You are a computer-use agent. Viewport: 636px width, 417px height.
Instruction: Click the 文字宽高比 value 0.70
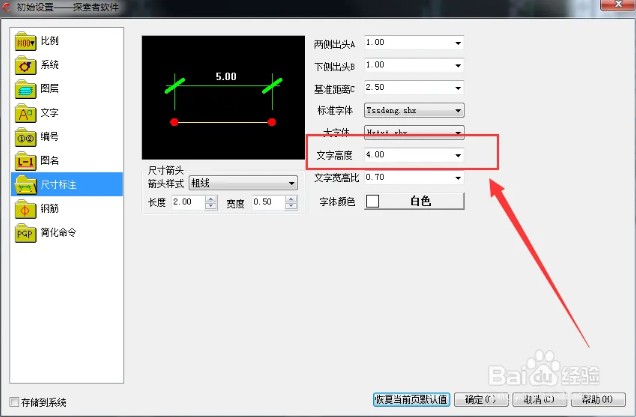pos(375,177)
